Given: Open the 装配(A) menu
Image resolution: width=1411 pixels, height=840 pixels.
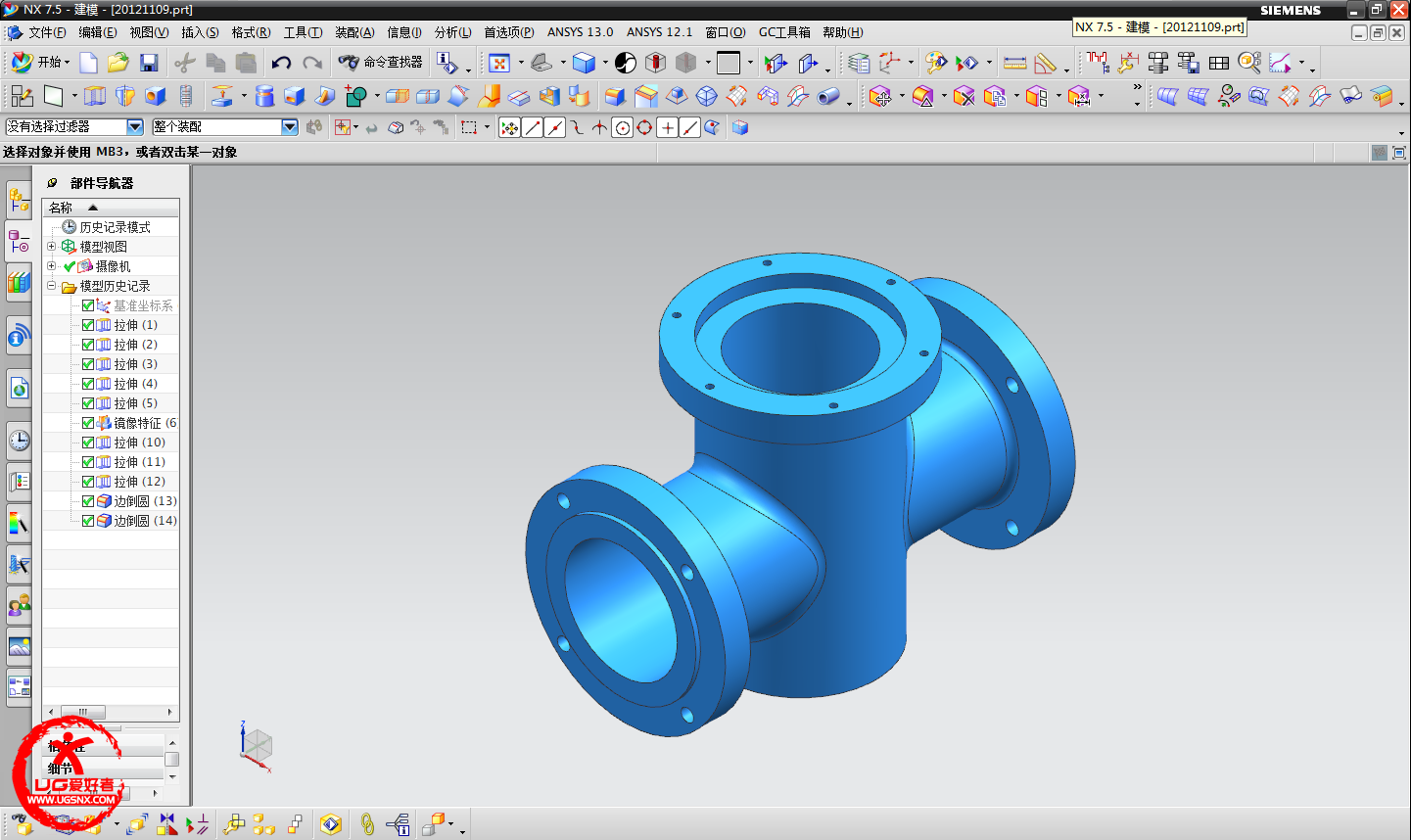Looking at the screenshot, I should click(x=354, y=32).
